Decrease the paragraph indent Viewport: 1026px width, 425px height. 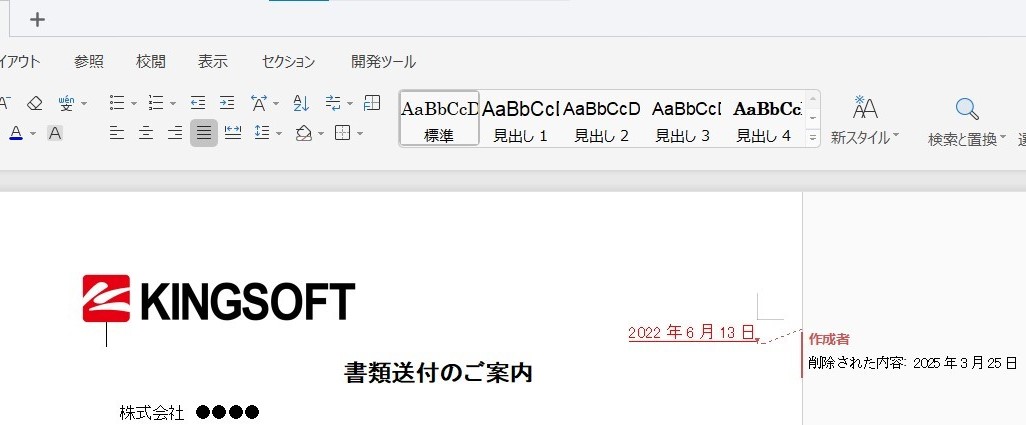(x=198, y=103)
